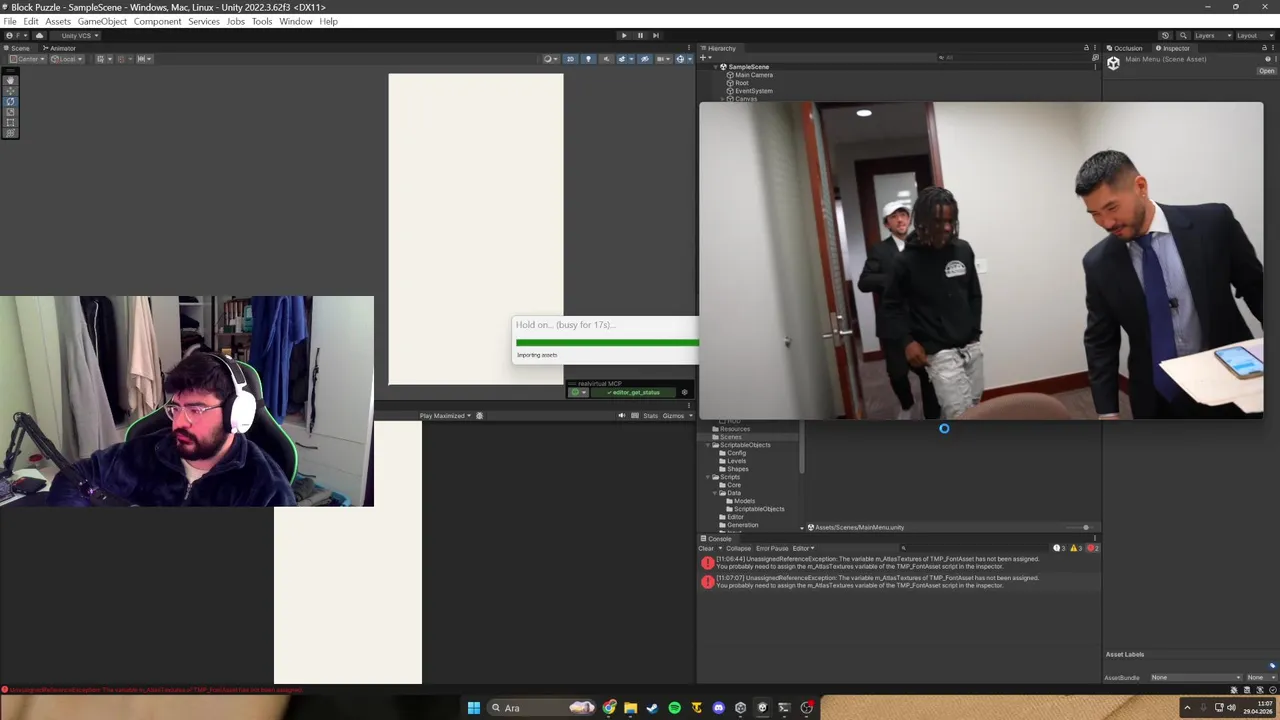This screenshot has height=720, width=1280.
Task: Open the cloud services icon
Action: (x=39, y=36)
